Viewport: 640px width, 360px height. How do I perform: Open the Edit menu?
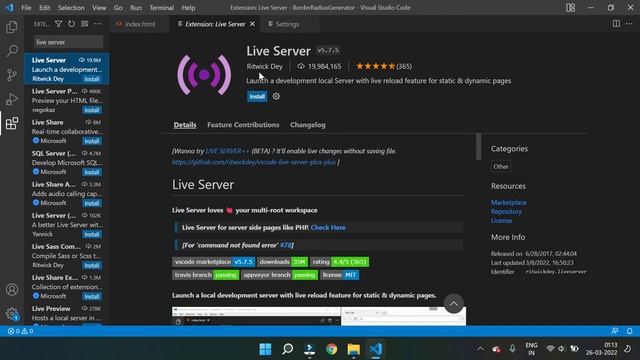[44, 8]
